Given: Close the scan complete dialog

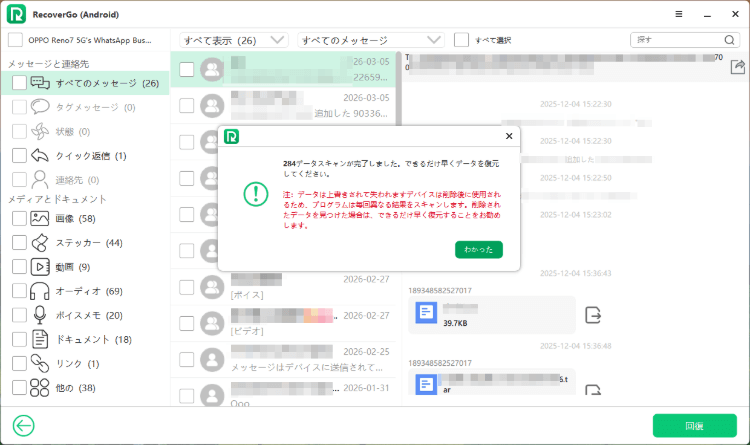Looking at the screenshot, I should coord(509,136).
